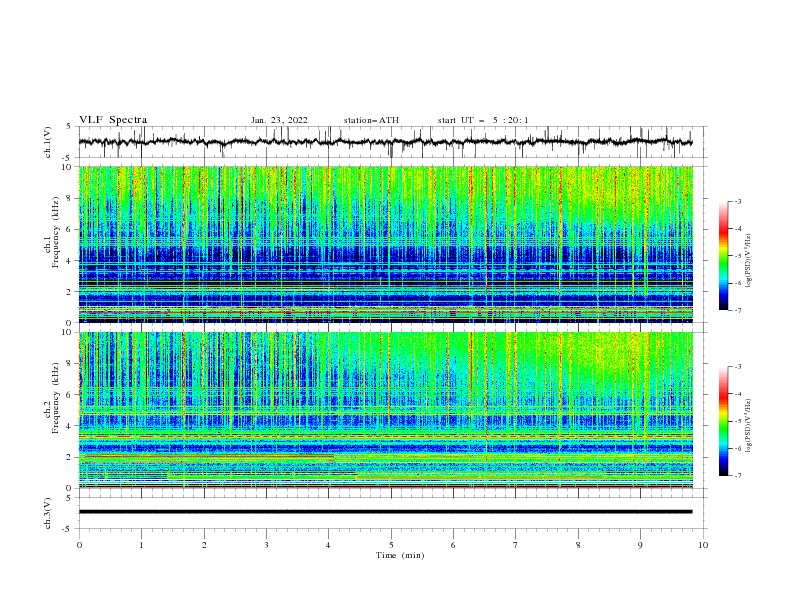Click the "-7" tick on ch.1 colorbar
The image size is (792, 612).
[x=737, y=310]
